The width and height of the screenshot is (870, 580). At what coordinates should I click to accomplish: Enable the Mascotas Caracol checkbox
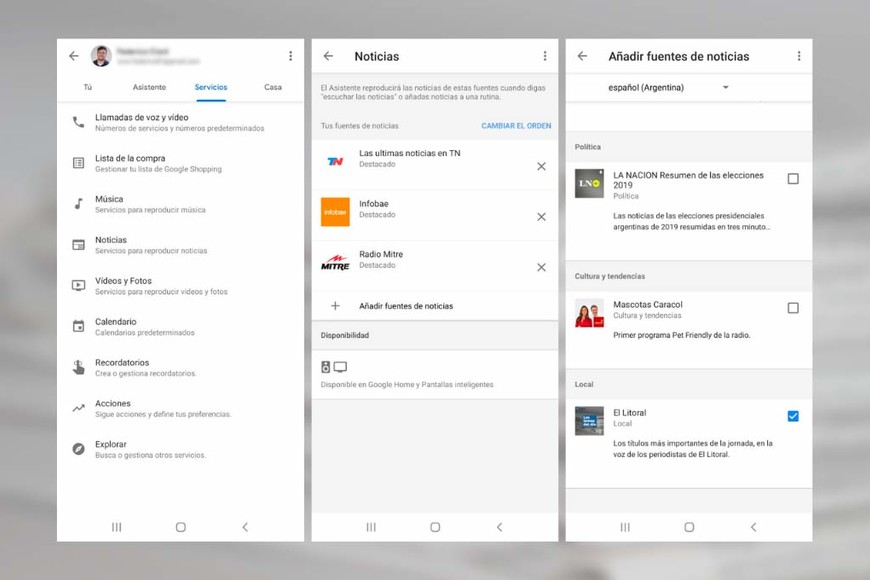click(793, 308)
